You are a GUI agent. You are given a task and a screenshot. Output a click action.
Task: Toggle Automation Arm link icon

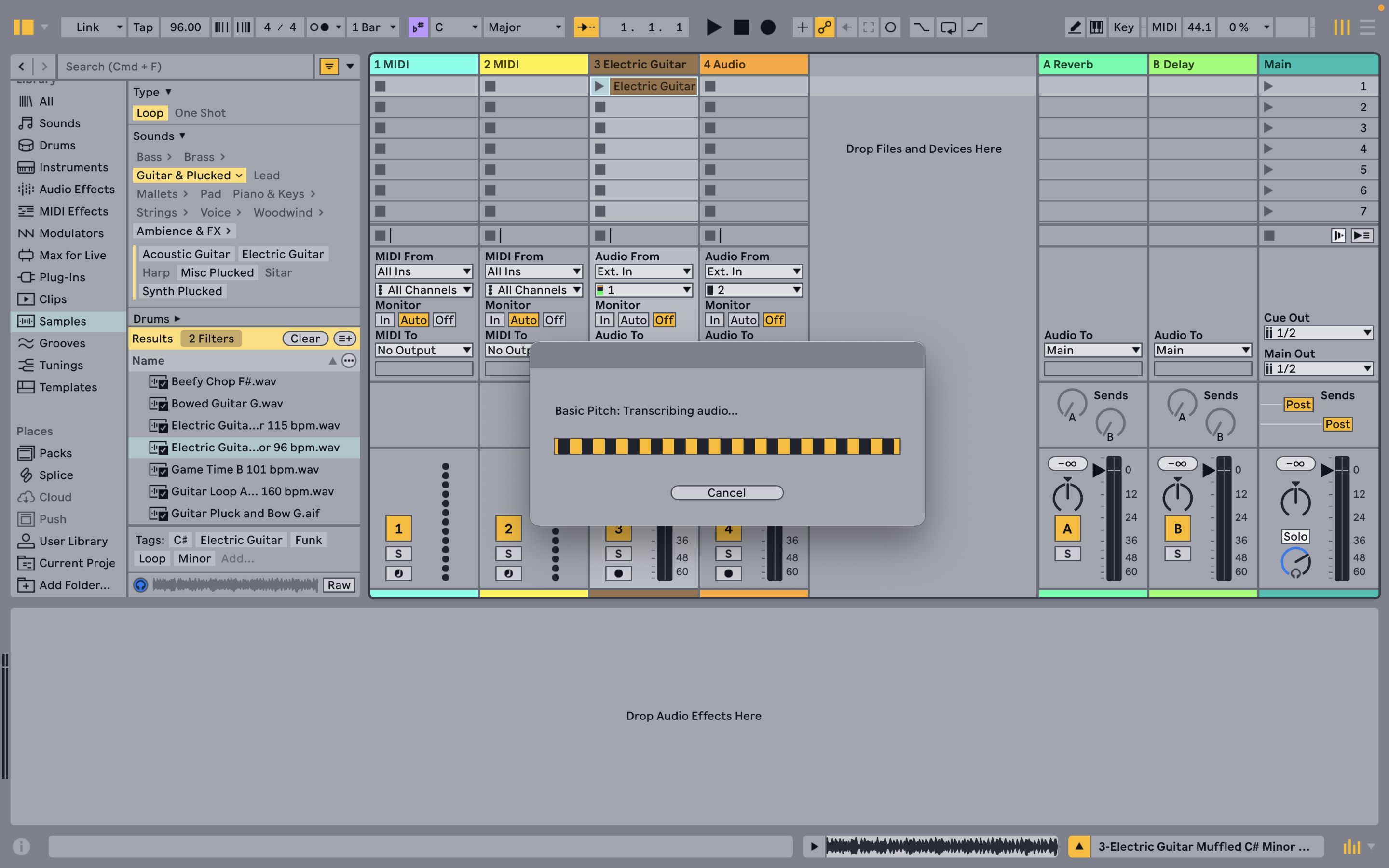[825, 27]
